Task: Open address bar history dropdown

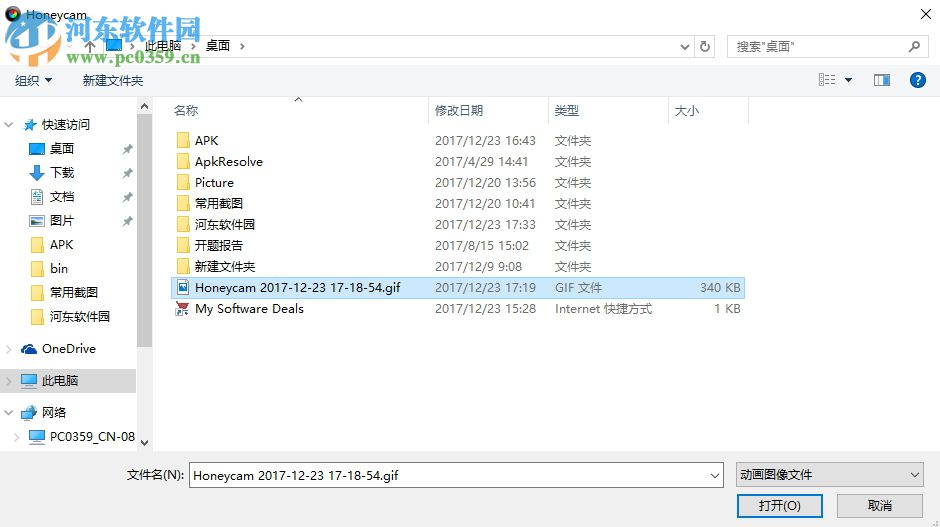Action: (685, 46)
